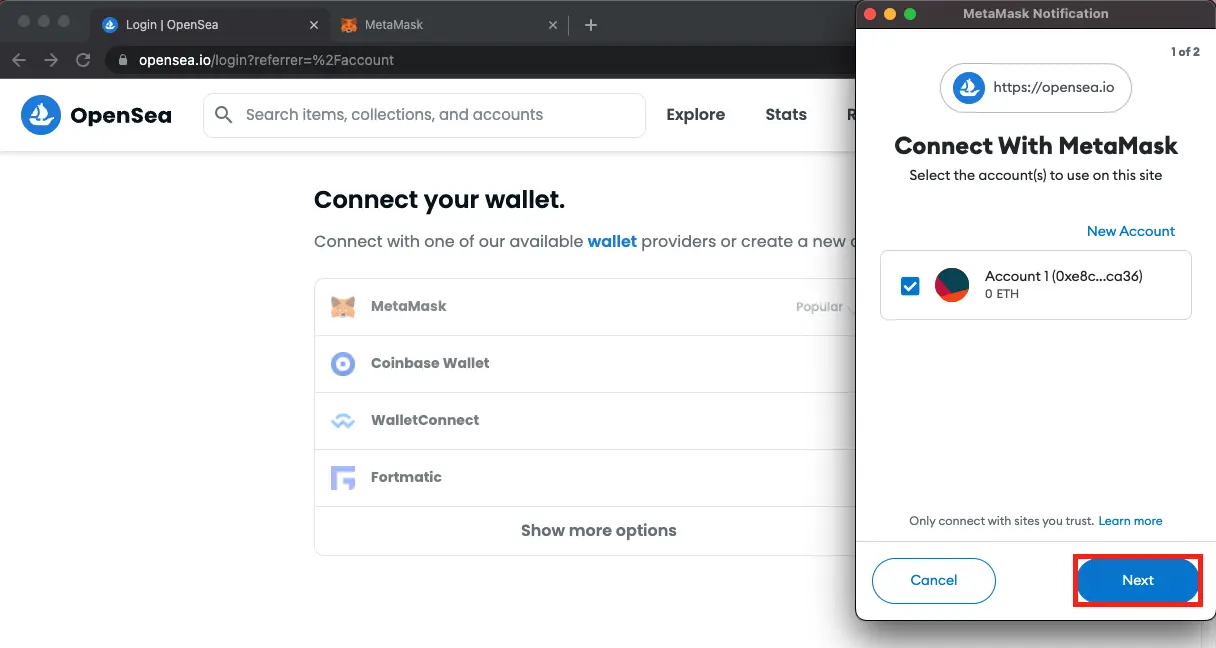Switch to Login | OpenSea tab
The image size is (1216, 648).
pyautogui.click(x=212, y=24)
